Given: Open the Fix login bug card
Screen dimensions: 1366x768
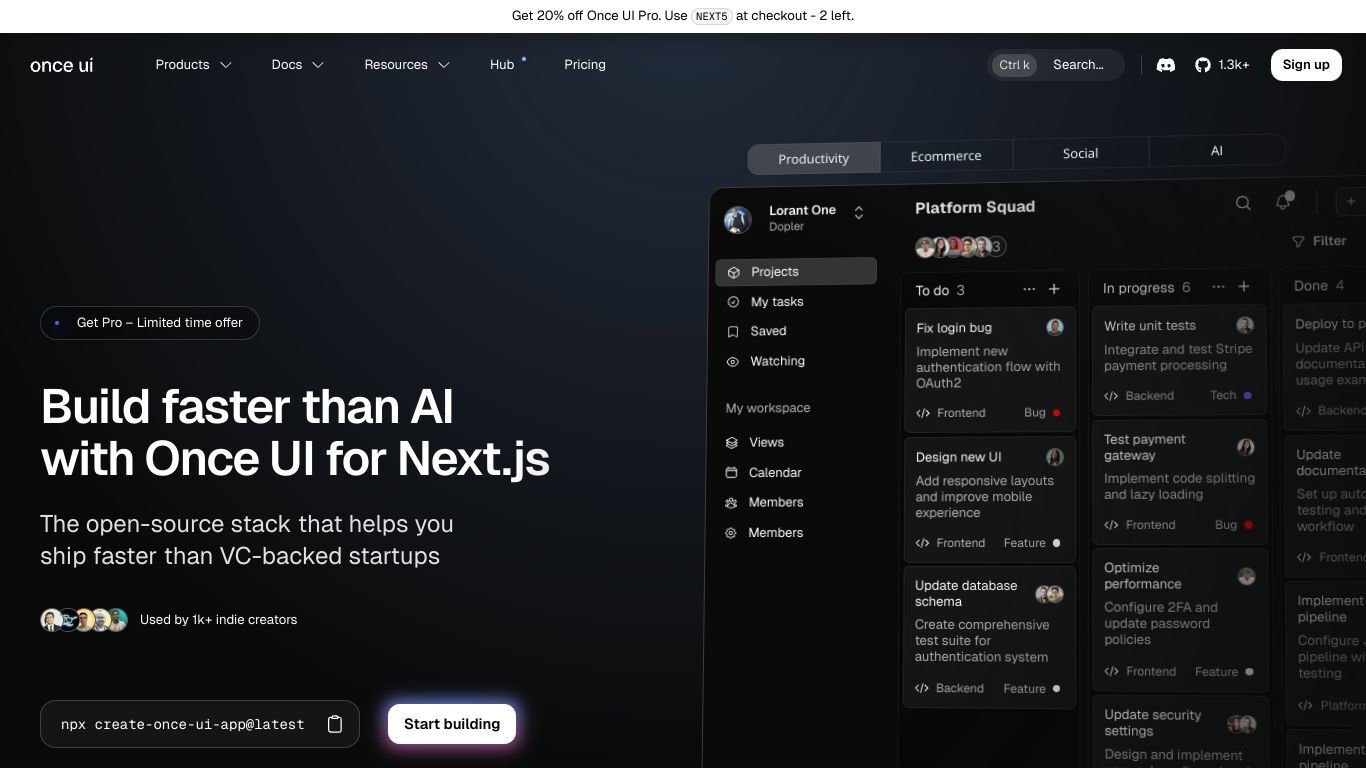Looking at the screenshot, I should tap(990, 370).
